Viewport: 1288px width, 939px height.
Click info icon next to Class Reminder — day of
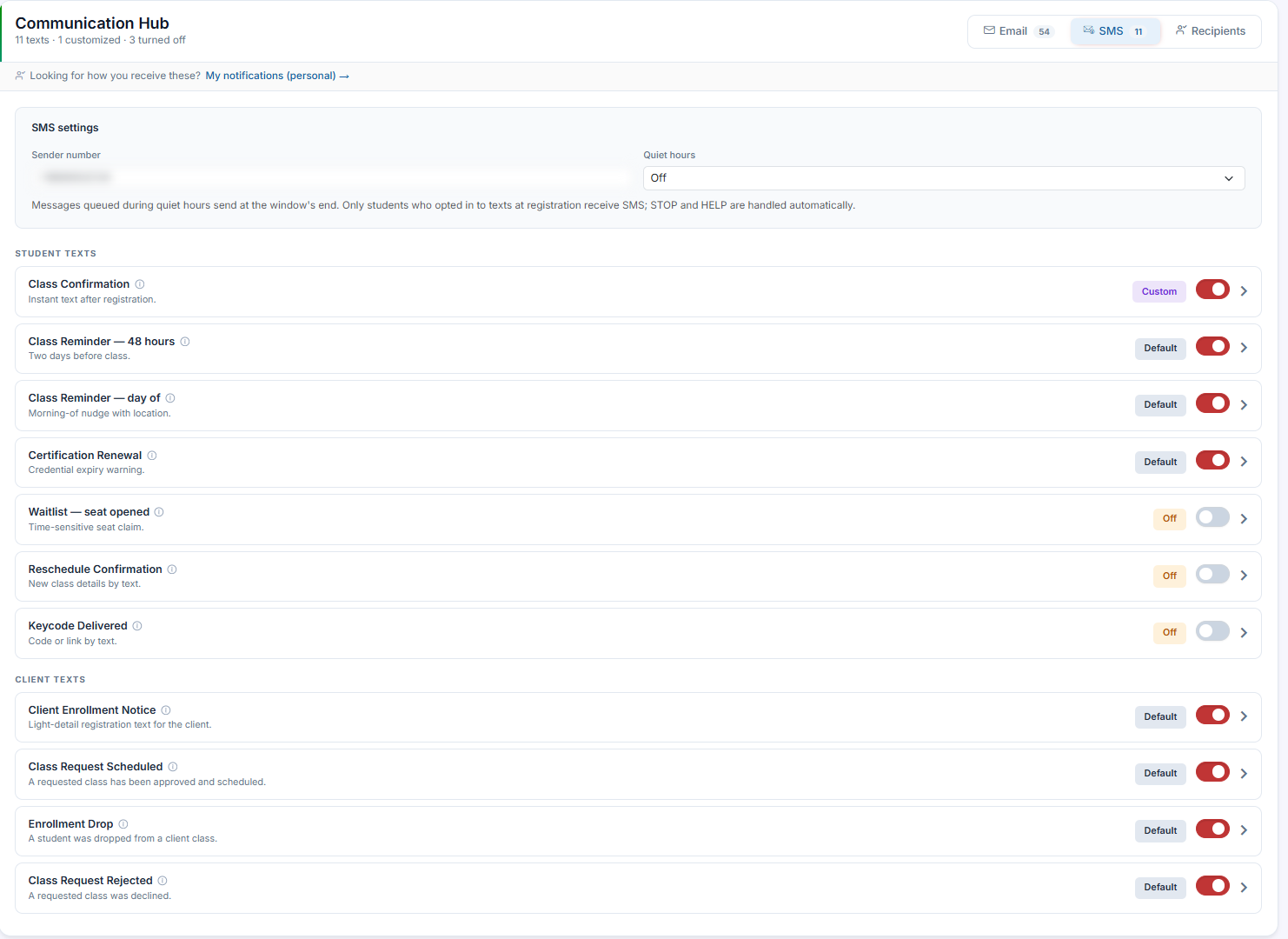(x=170, y=398)
